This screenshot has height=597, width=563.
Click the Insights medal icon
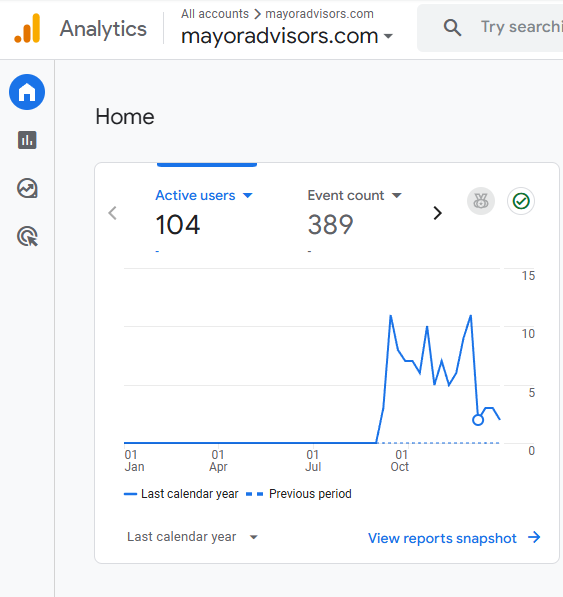481,201
